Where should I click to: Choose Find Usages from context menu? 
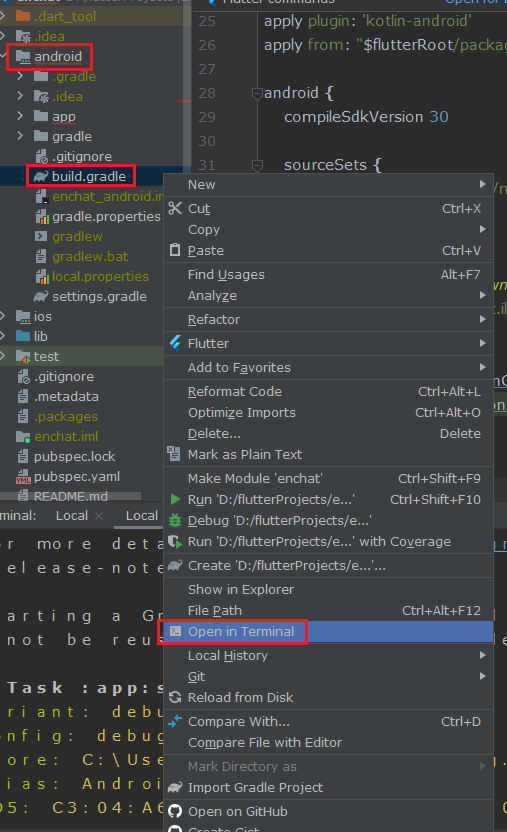(x=329, y=274)
